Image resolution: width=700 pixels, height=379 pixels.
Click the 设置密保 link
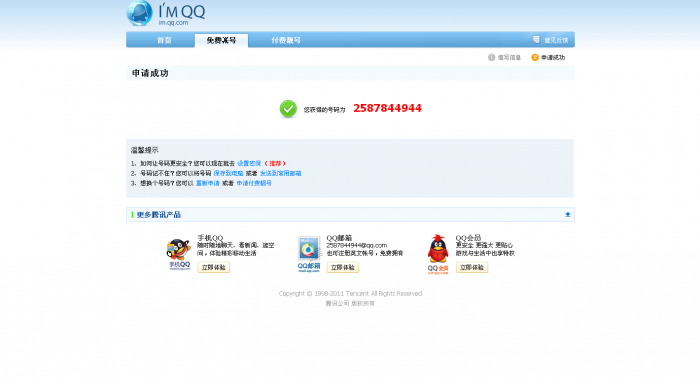coord(249,163)
